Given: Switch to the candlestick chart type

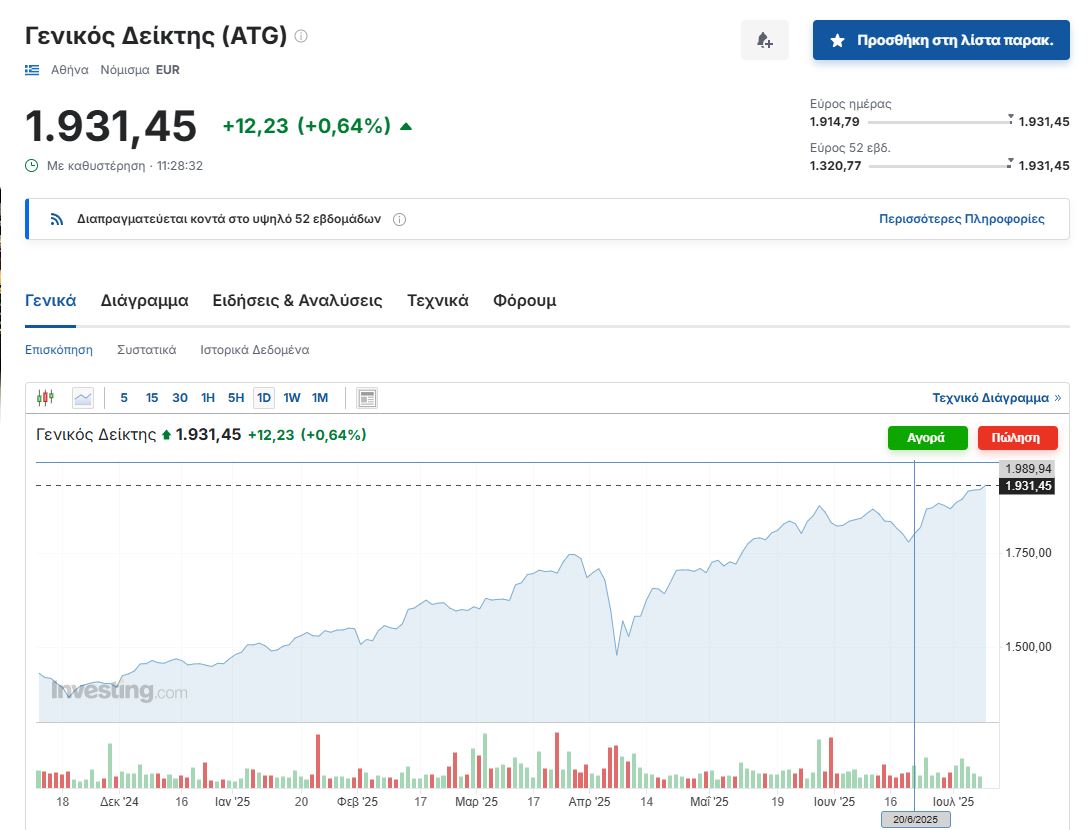Looking at the screenshot, I should tap(44, 398).
